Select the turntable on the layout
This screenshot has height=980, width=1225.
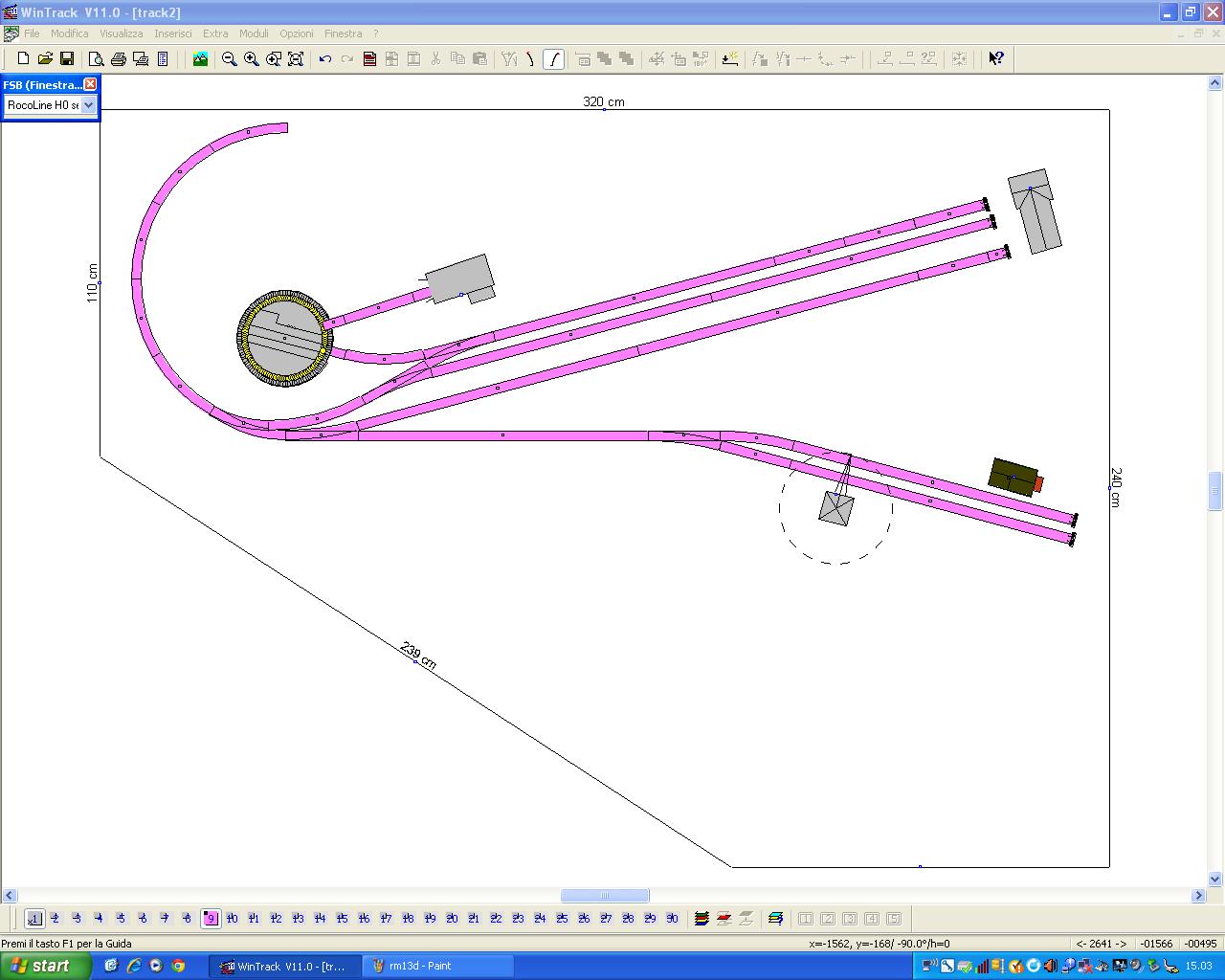[284, 339]
